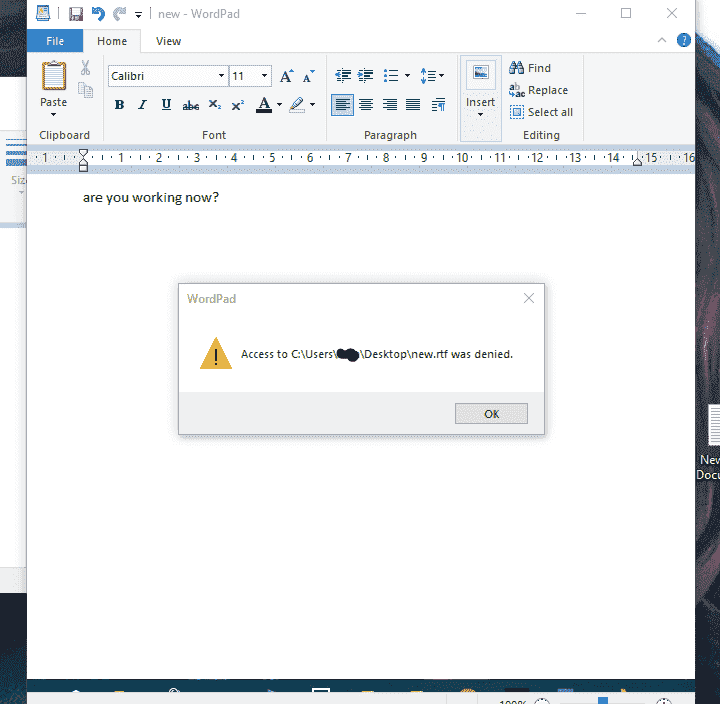720x704 pixels.
Task: Select Center text alignment
Action: click(366, 105)
